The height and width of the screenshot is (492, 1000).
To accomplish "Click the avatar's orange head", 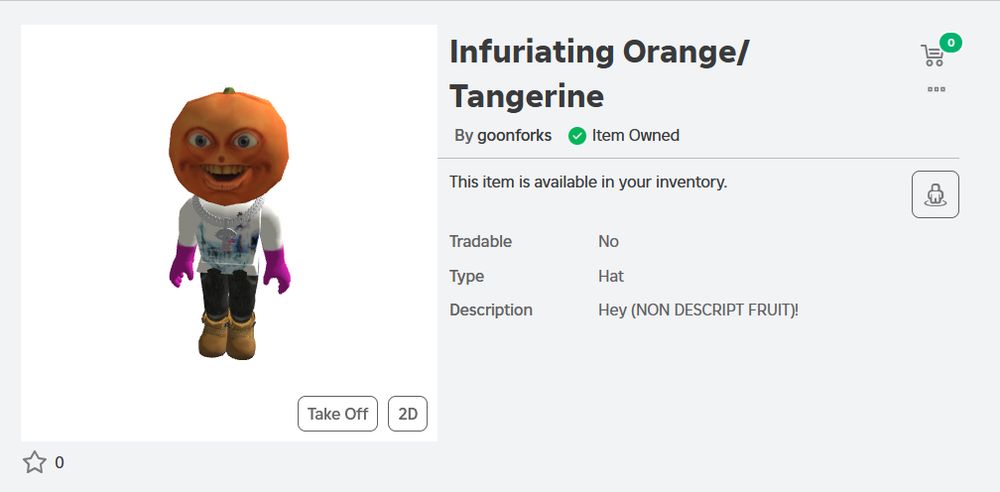I will pyautogui.click(x=229, y=145).
